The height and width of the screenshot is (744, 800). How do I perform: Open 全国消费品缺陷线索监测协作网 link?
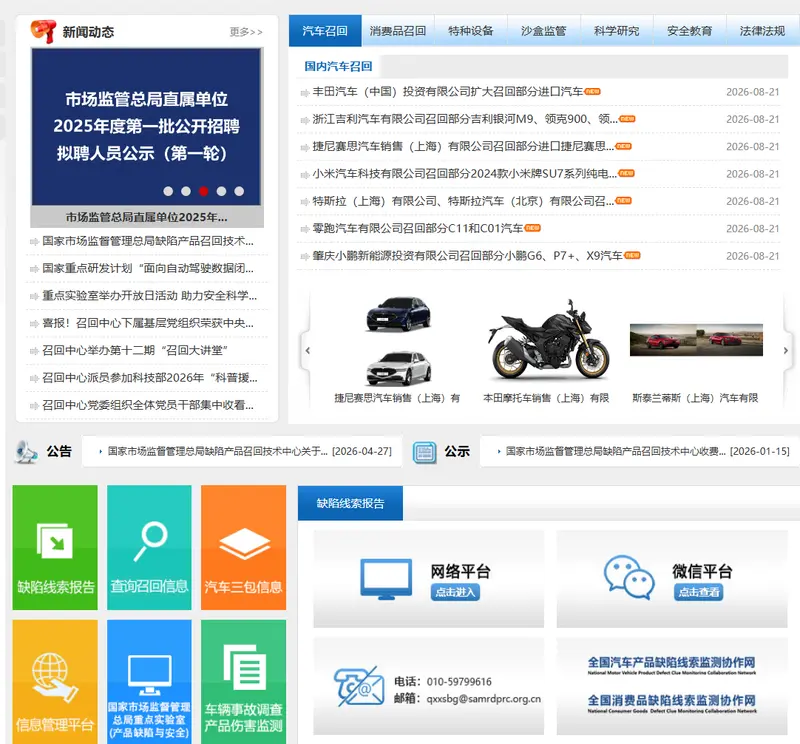click(x=671, y=703)
